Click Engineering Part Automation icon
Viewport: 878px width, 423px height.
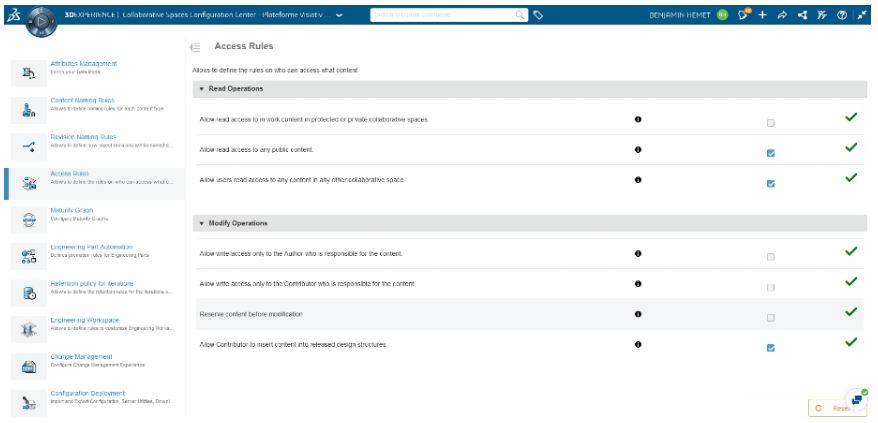coord(29,257)
